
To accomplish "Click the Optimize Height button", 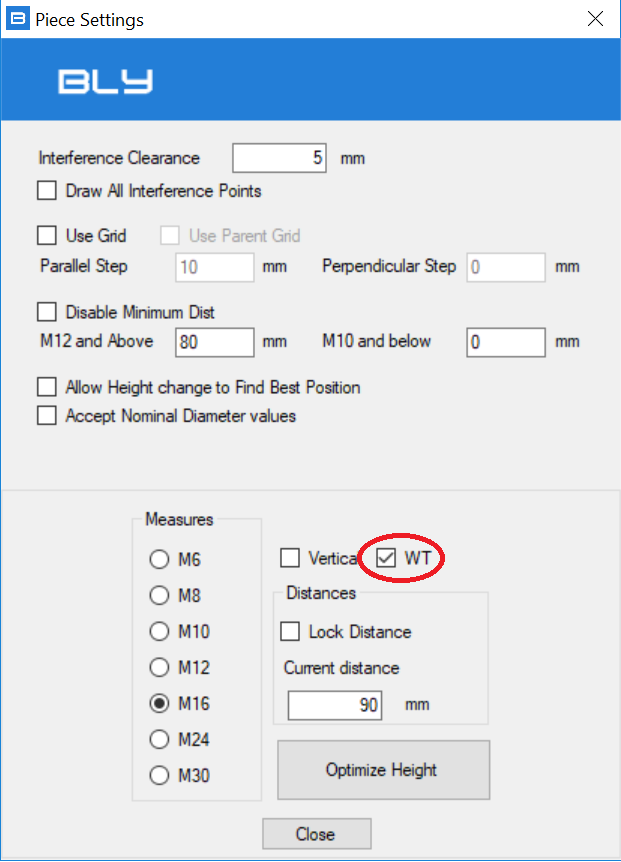I will 384,770.
